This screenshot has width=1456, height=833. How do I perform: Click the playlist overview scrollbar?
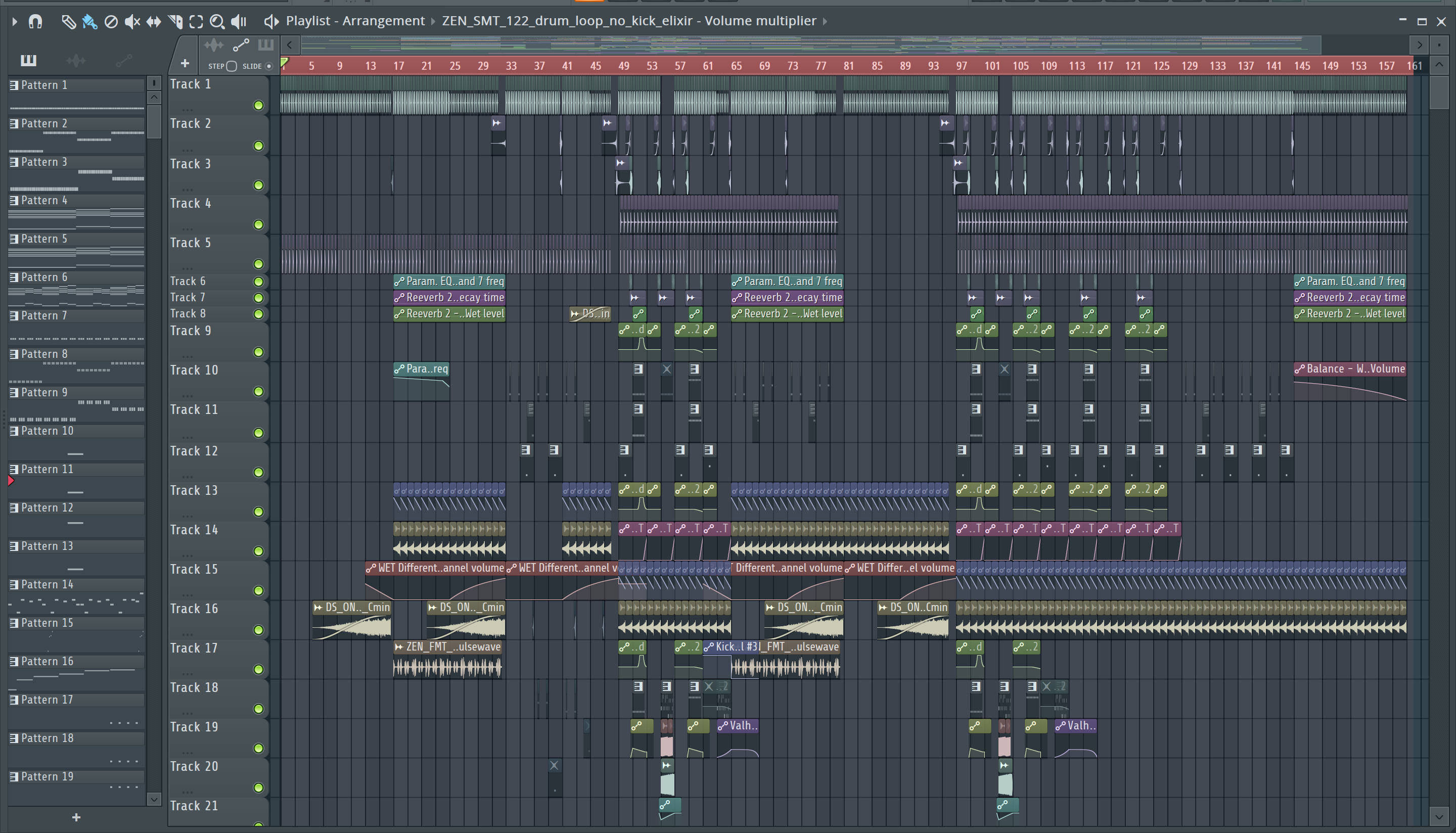(x=811, y=44)
